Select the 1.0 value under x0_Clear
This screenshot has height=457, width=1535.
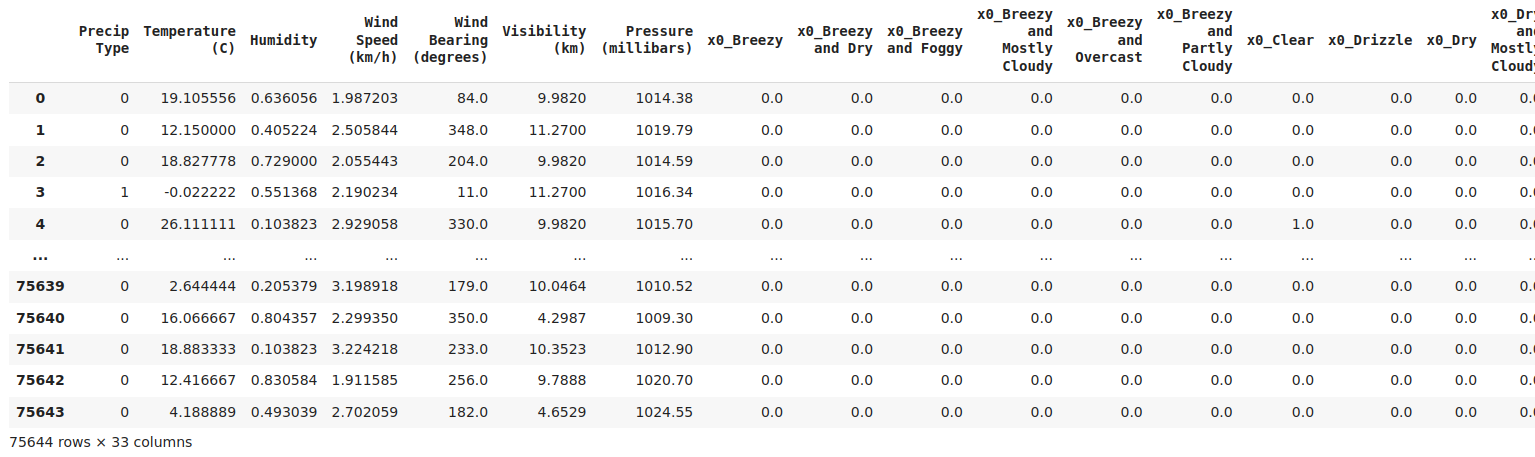1302,224
